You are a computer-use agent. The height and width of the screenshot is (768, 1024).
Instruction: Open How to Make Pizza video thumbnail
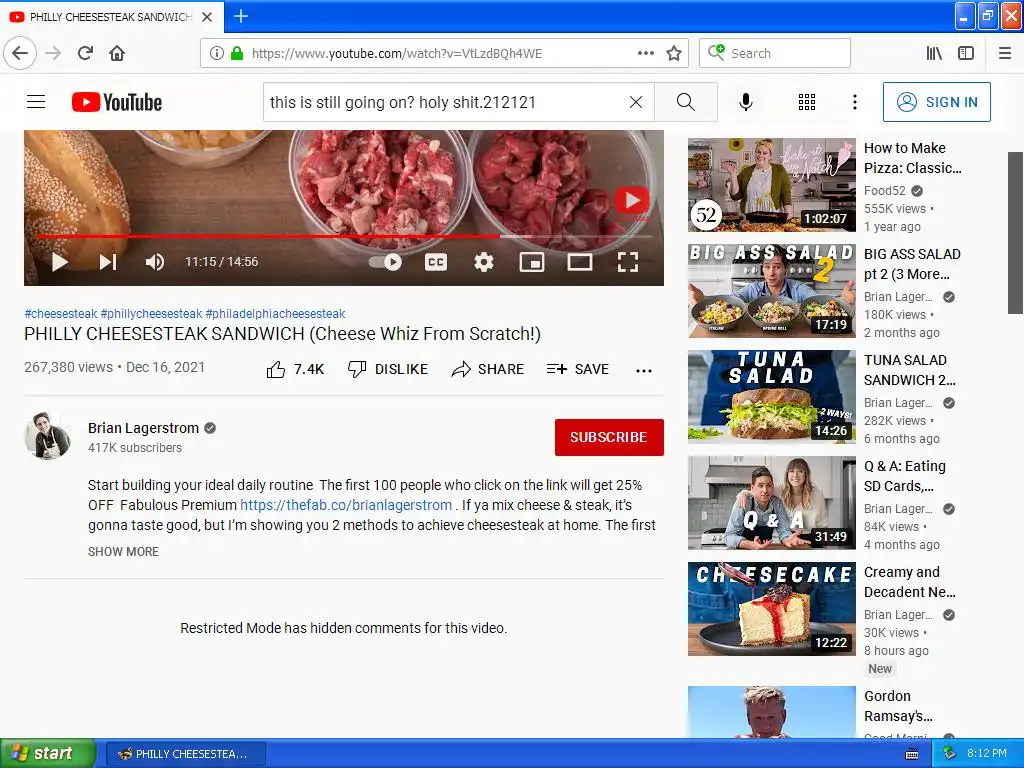[771, 185]
